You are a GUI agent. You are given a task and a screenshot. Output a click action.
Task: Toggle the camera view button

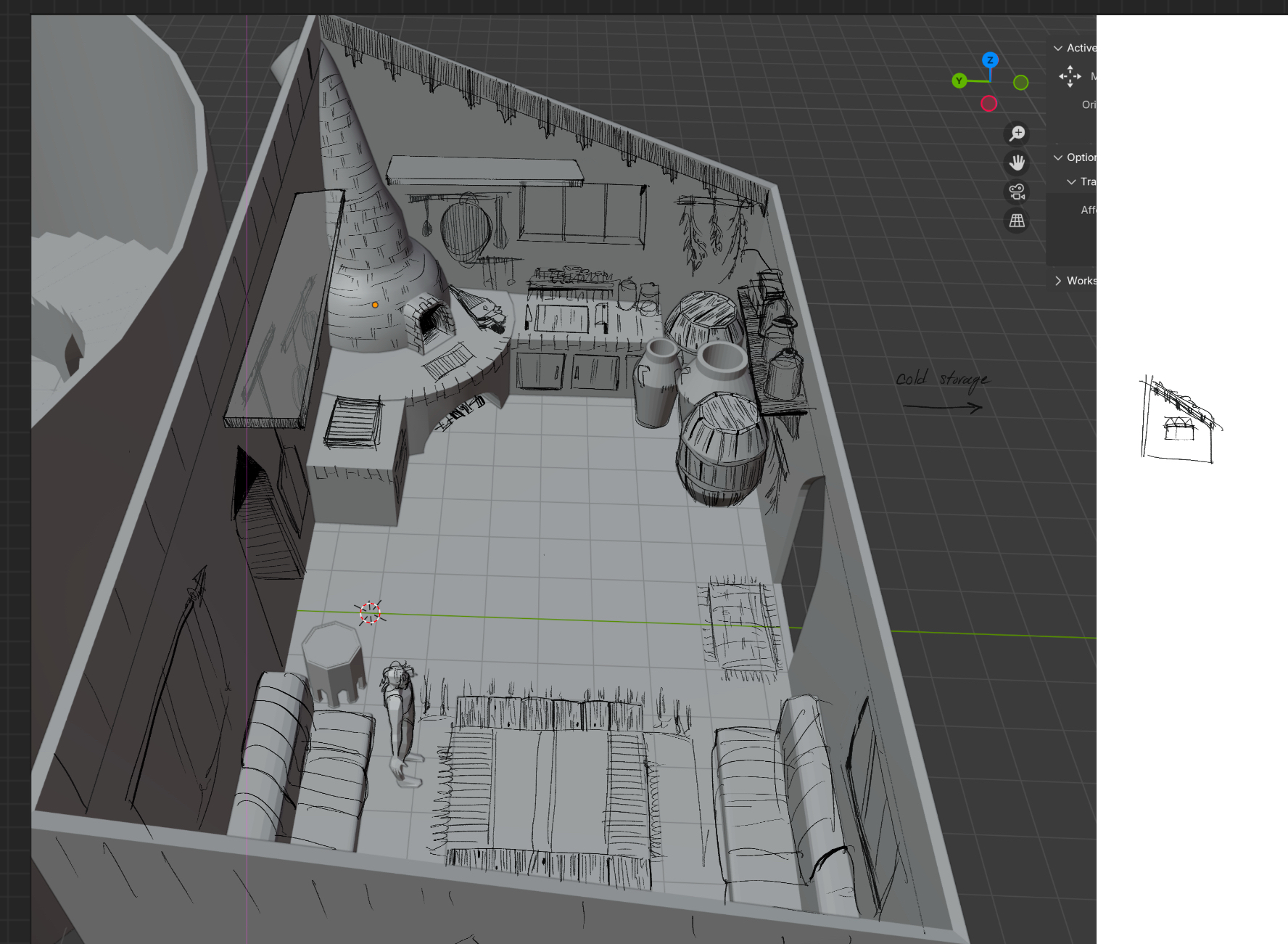tap(1017, 192)
